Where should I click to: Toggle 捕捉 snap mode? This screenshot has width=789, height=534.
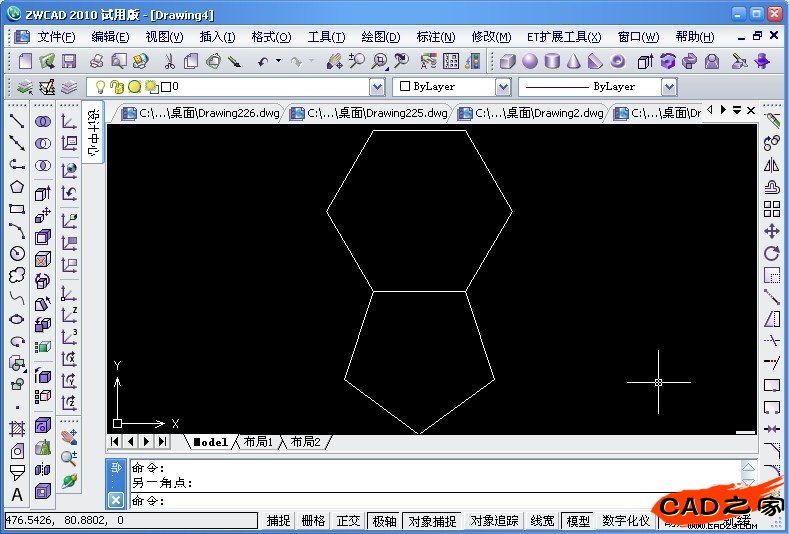(x=278, y=520)
